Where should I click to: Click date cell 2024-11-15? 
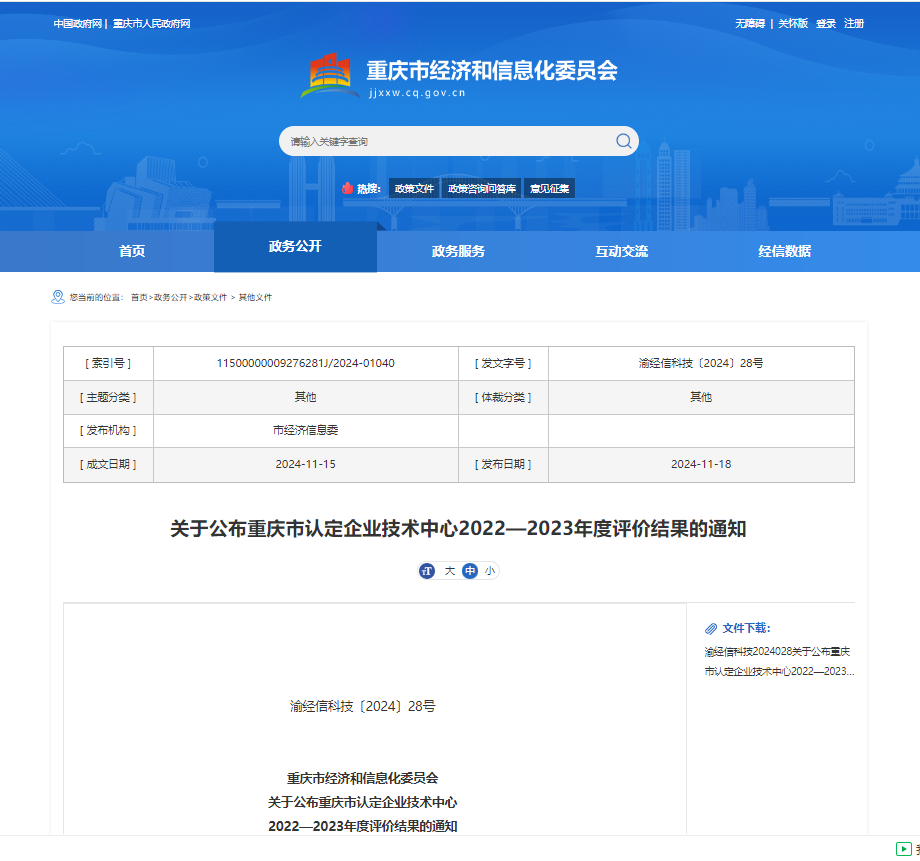306,464
